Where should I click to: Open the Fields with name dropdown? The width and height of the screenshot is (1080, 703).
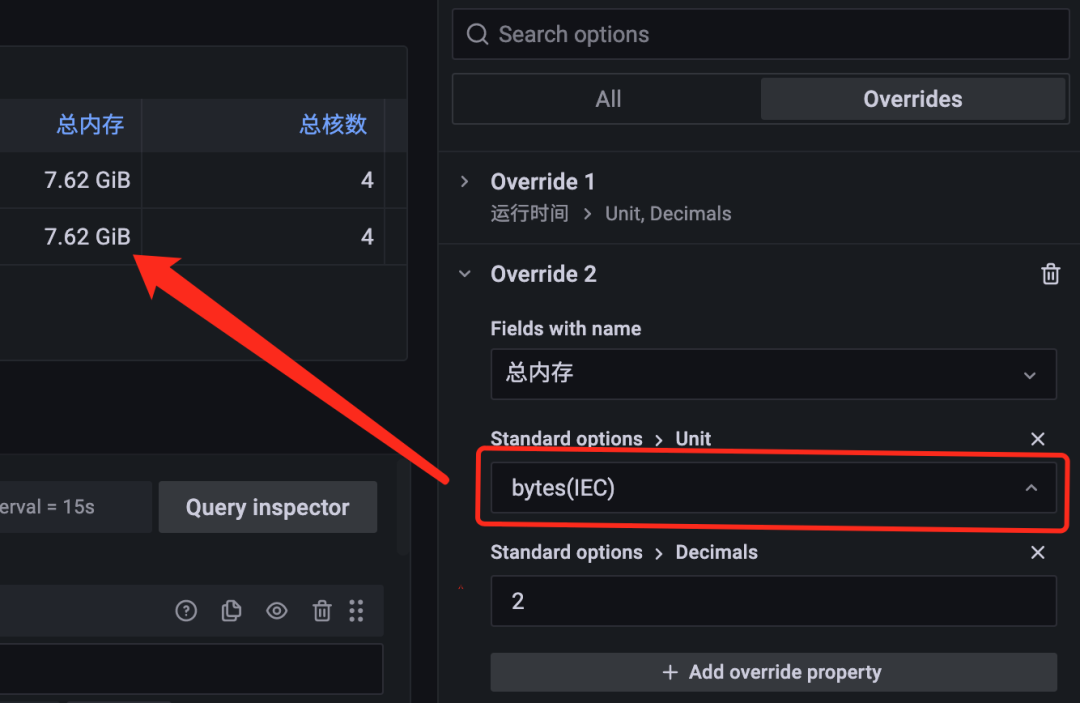[x=773, y=374]
